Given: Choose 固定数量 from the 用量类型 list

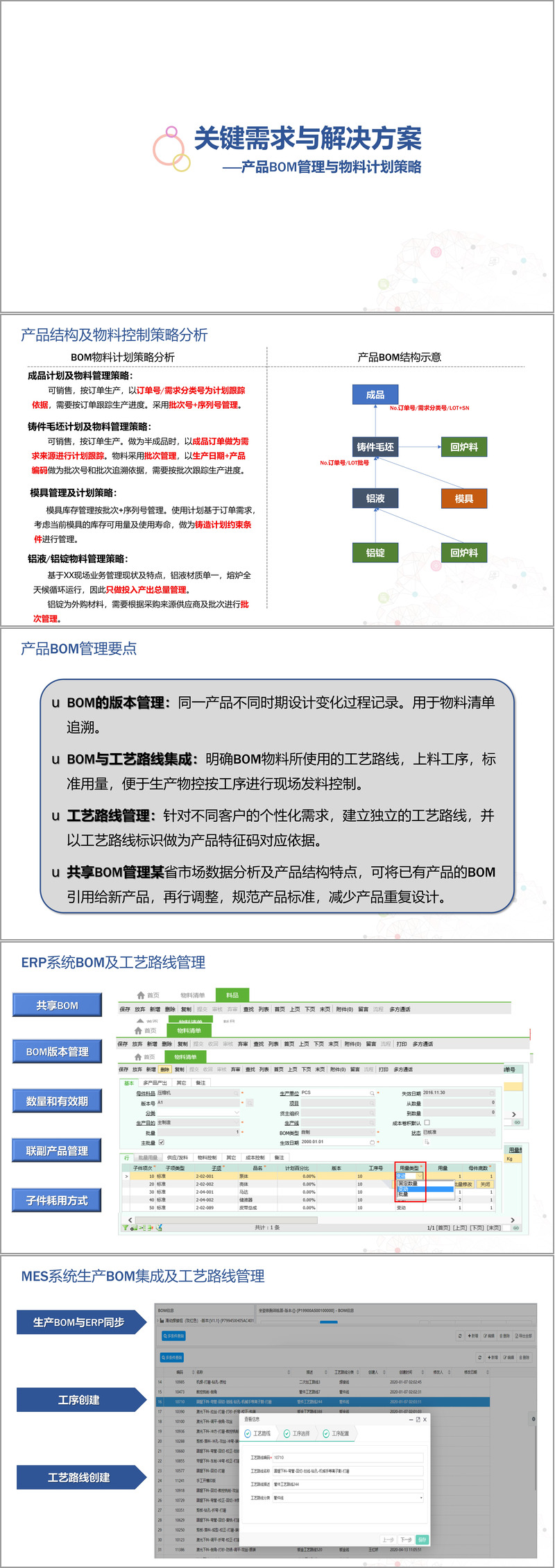Looking at the screenshot, I should coord(408,1183).
